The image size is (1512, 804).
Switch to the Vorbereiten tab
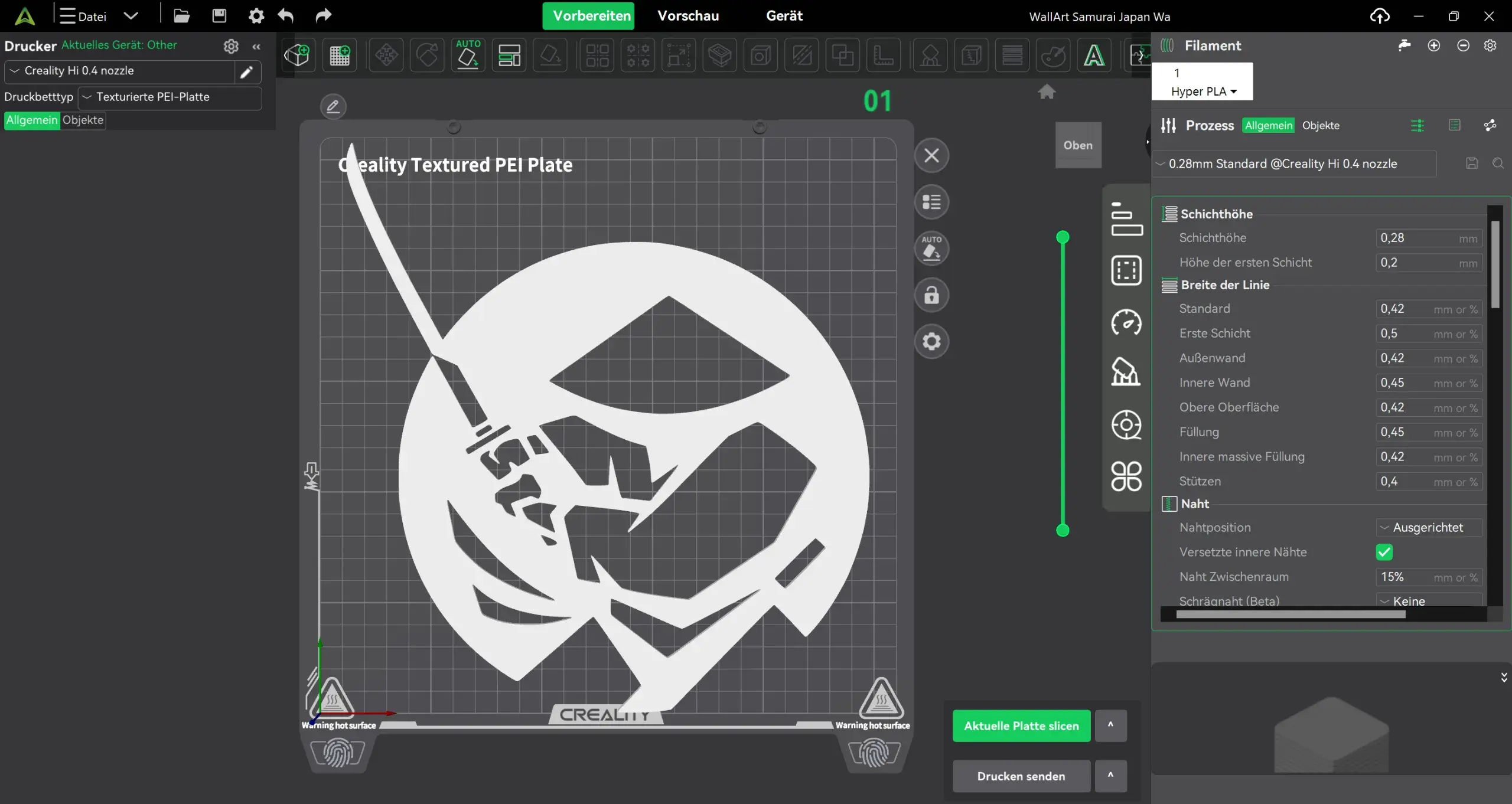click(588, 16)
